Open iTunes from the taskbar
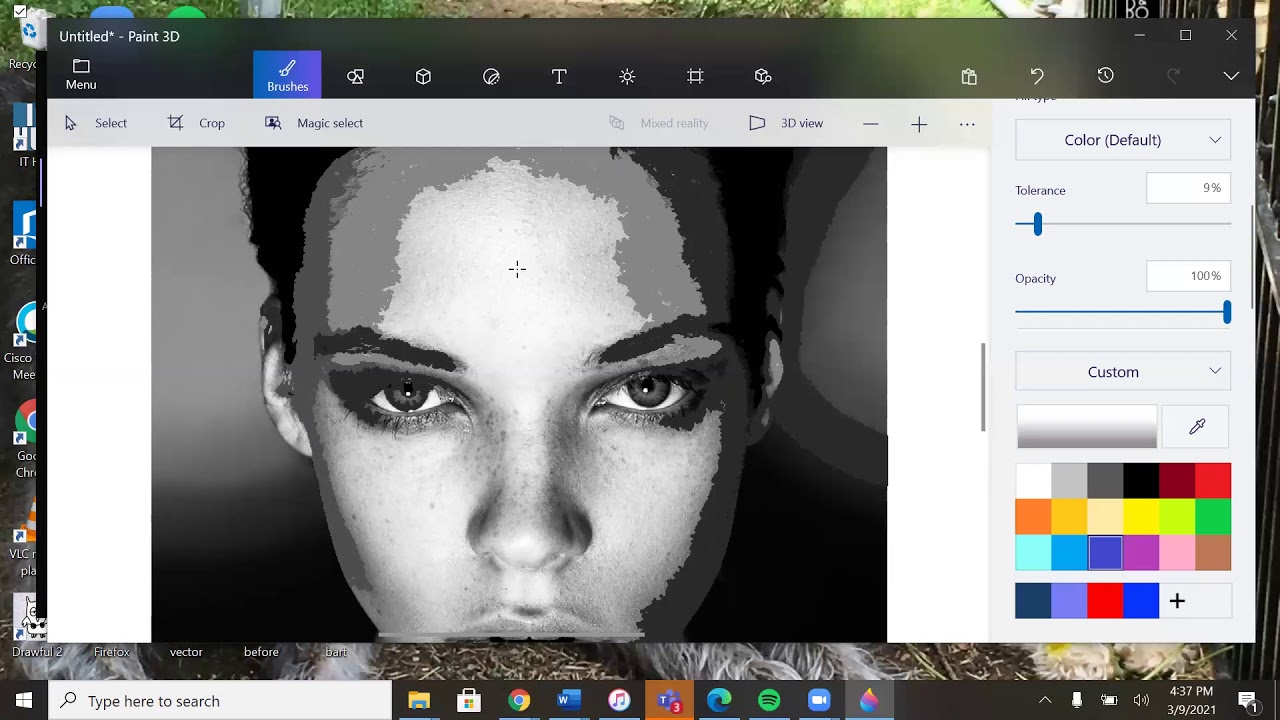This screenshot has height=720, width=1280. [x=619, y=700]
